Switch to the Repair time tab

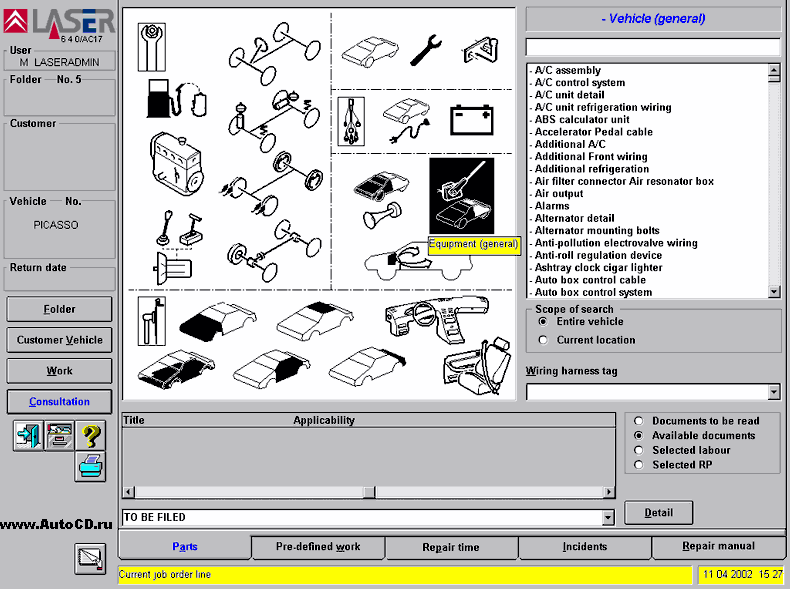[x=451, y=547]
